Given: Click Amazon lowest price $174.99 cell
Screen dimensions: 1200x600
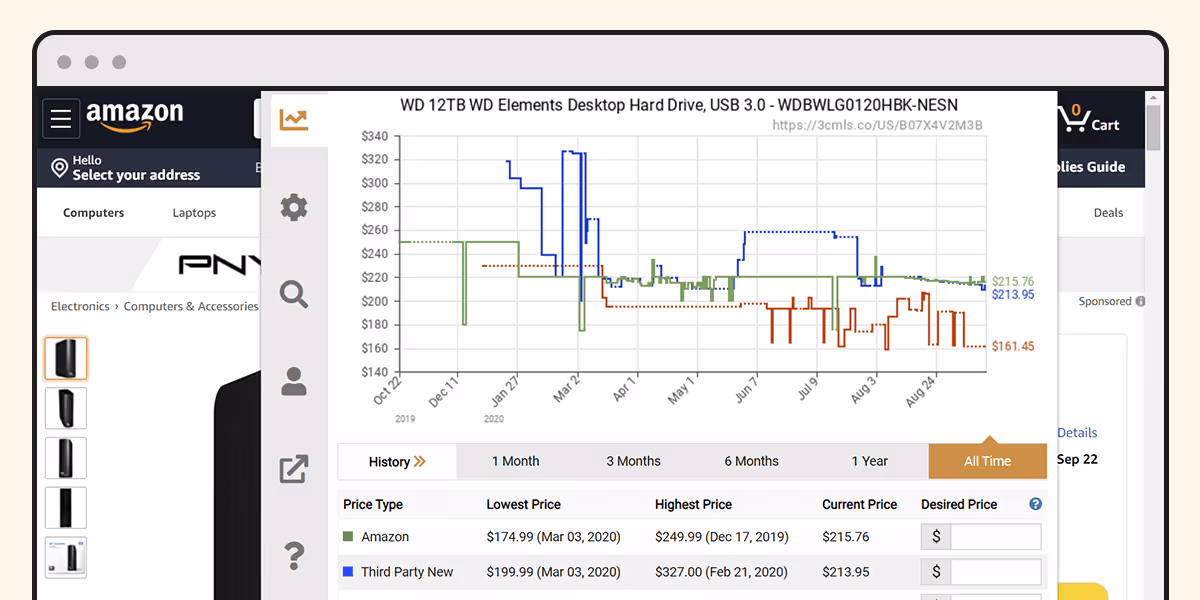Looking at the screenshot, I should click(554, 537).
